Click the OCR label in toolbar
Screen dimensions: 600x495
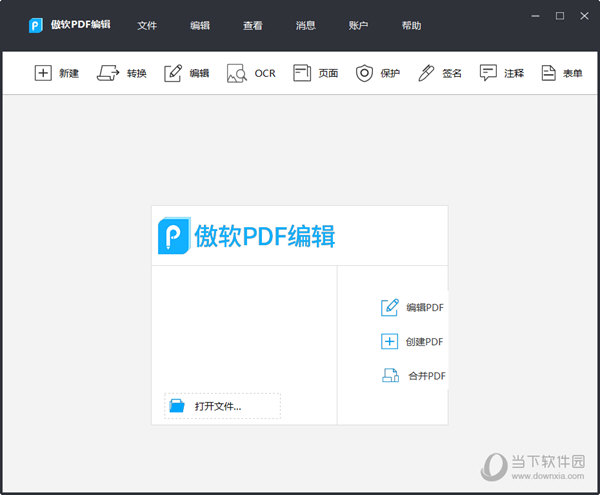click(265, 73)
